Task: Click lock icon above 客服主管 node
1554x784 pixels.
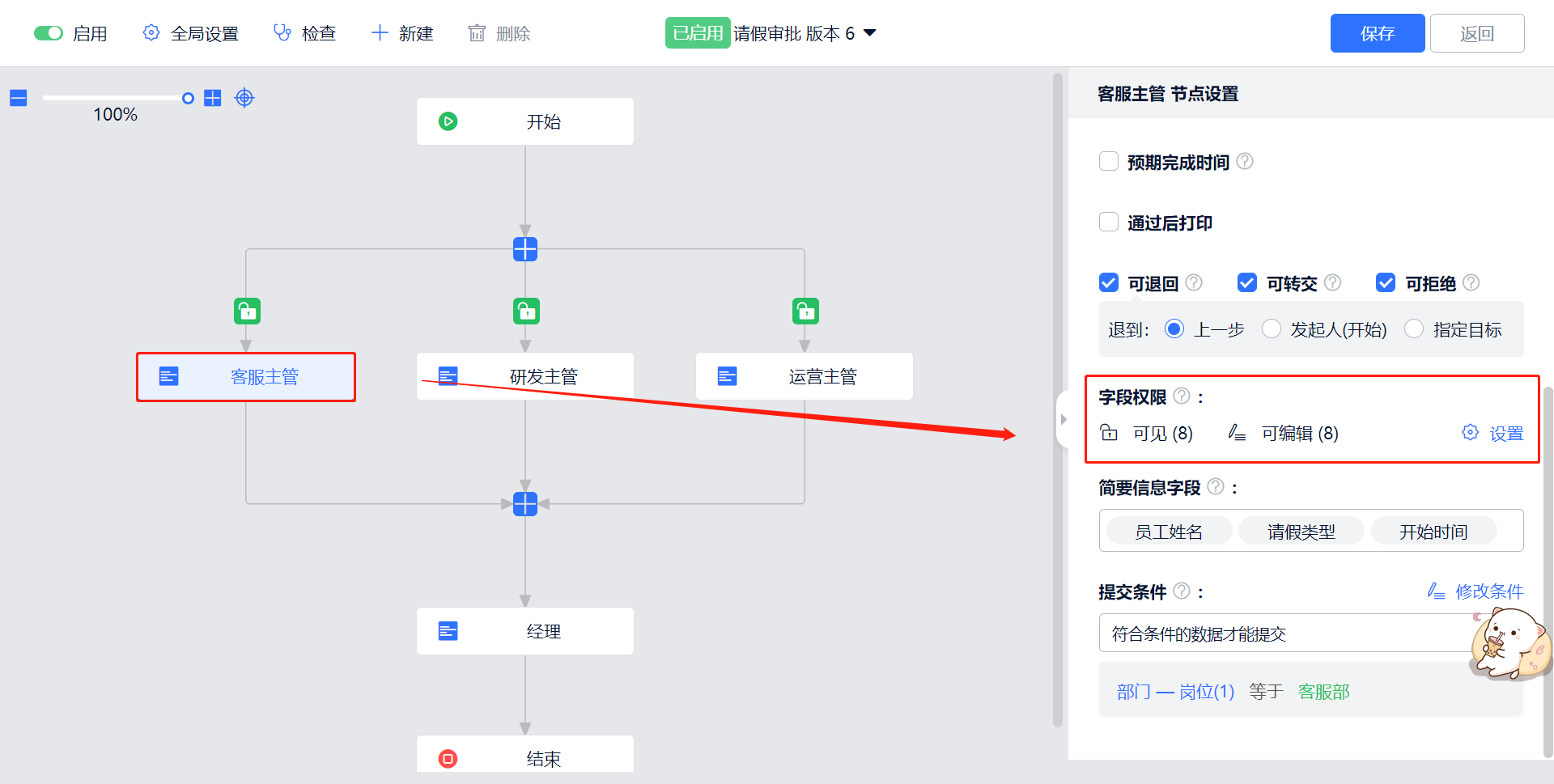Action: [247, 311]
